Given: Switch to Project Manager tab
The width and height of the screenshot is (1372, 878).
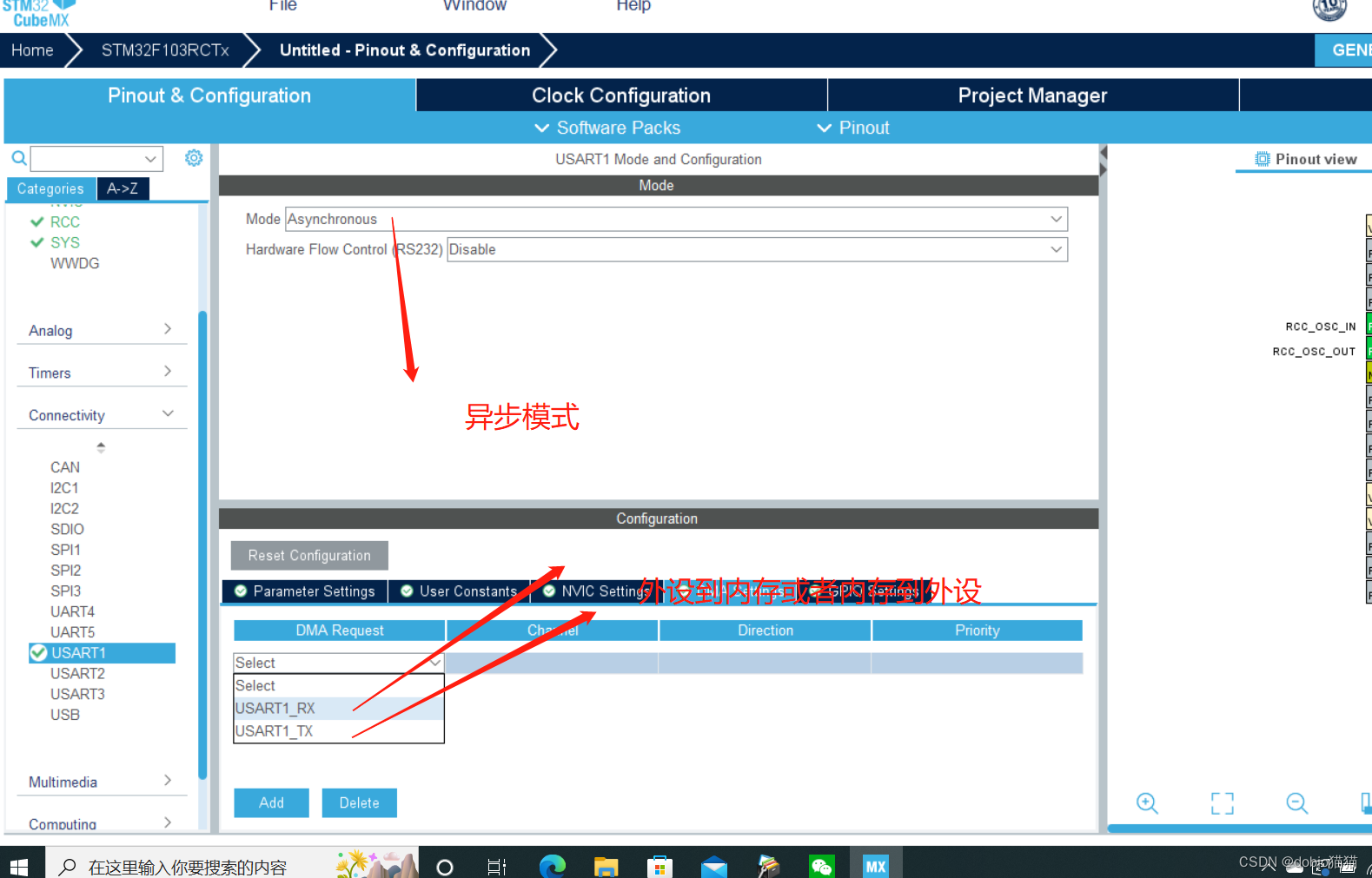Looking at the screenshot, I should (1032, 96).
